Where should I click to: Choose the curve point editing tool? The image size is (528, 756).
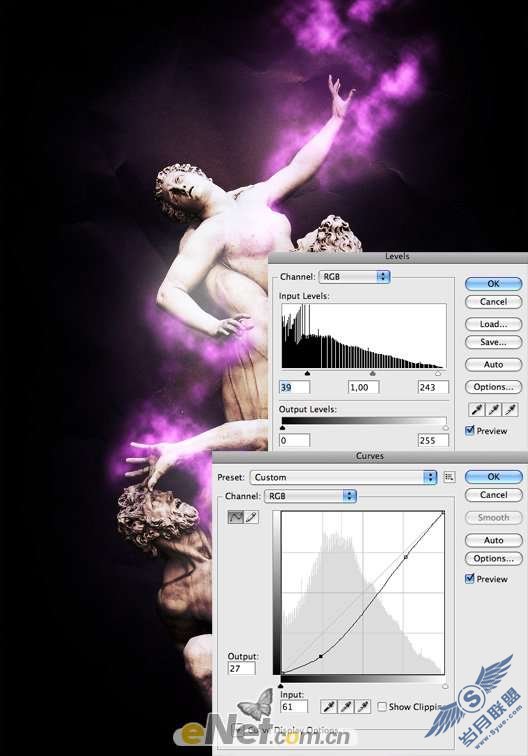(235, 517)
